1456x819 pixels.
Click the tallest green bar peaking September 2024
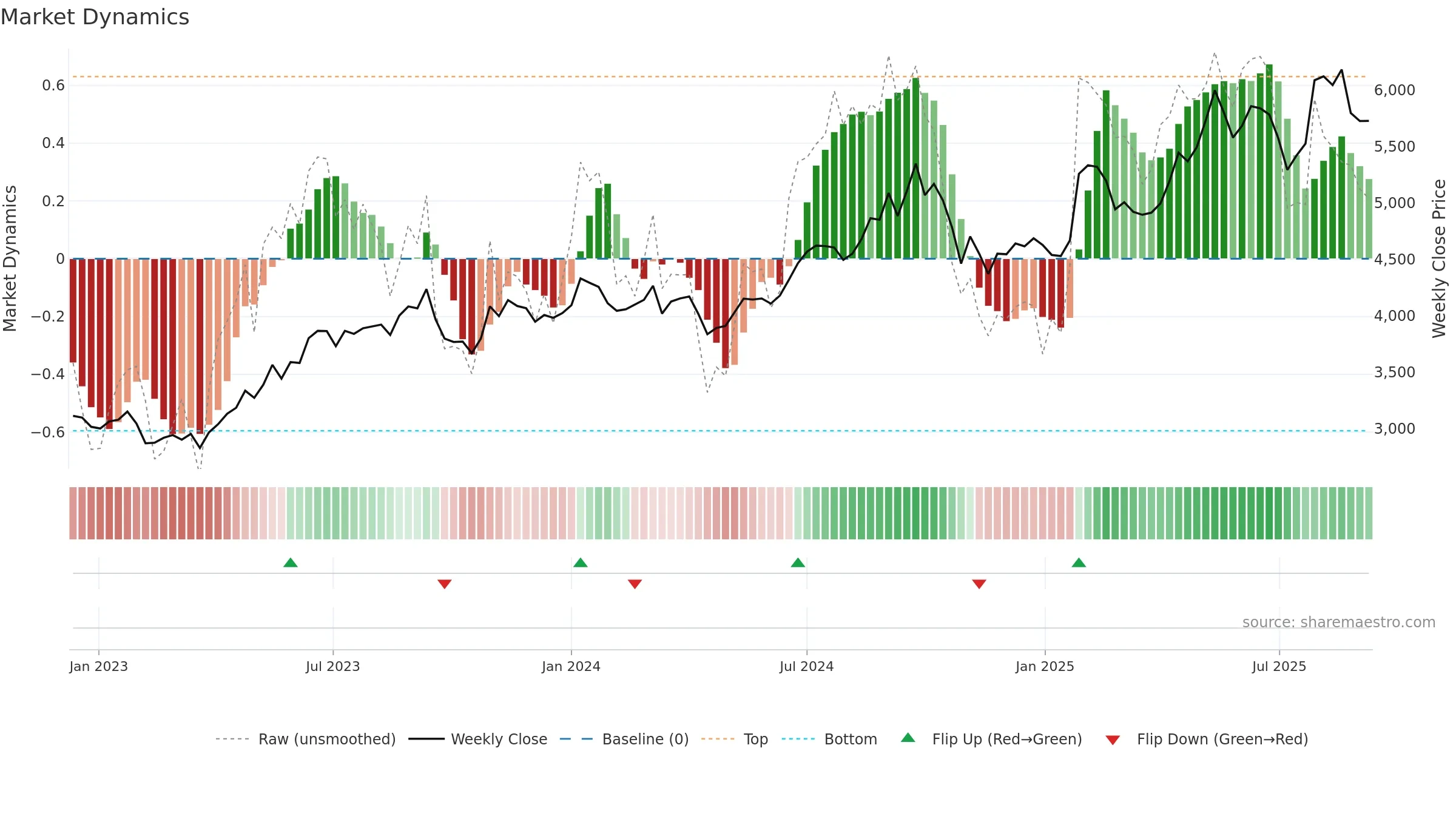pyautogui.click(x=916, y=168)
